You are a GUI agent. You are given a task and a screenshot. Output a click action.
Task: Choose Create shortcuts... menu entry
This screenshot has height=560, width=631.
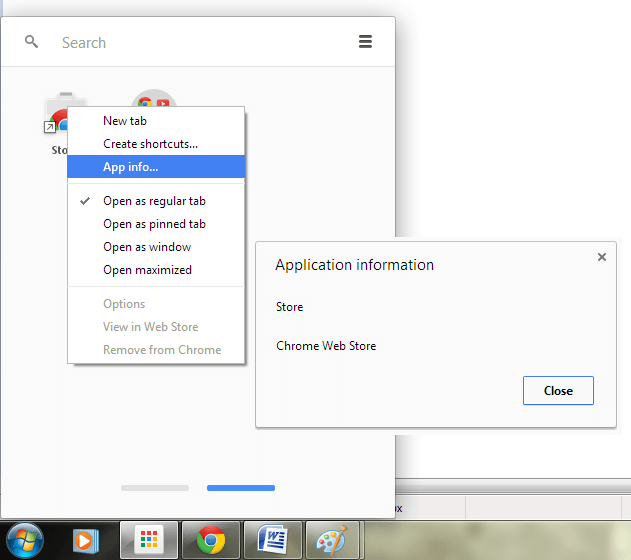tap(150, 144)
